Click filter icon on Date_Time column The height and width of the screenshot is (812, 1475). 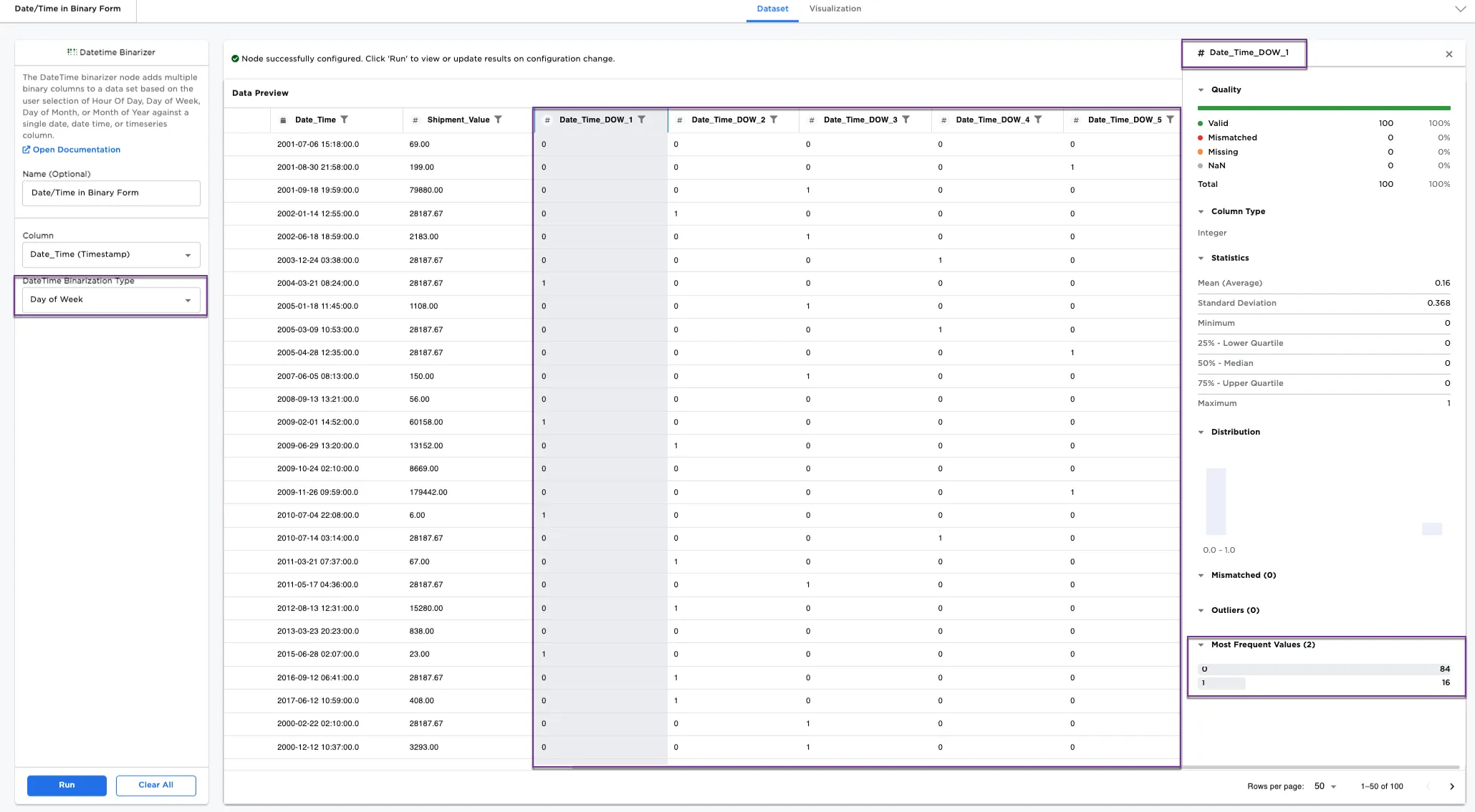345,120
